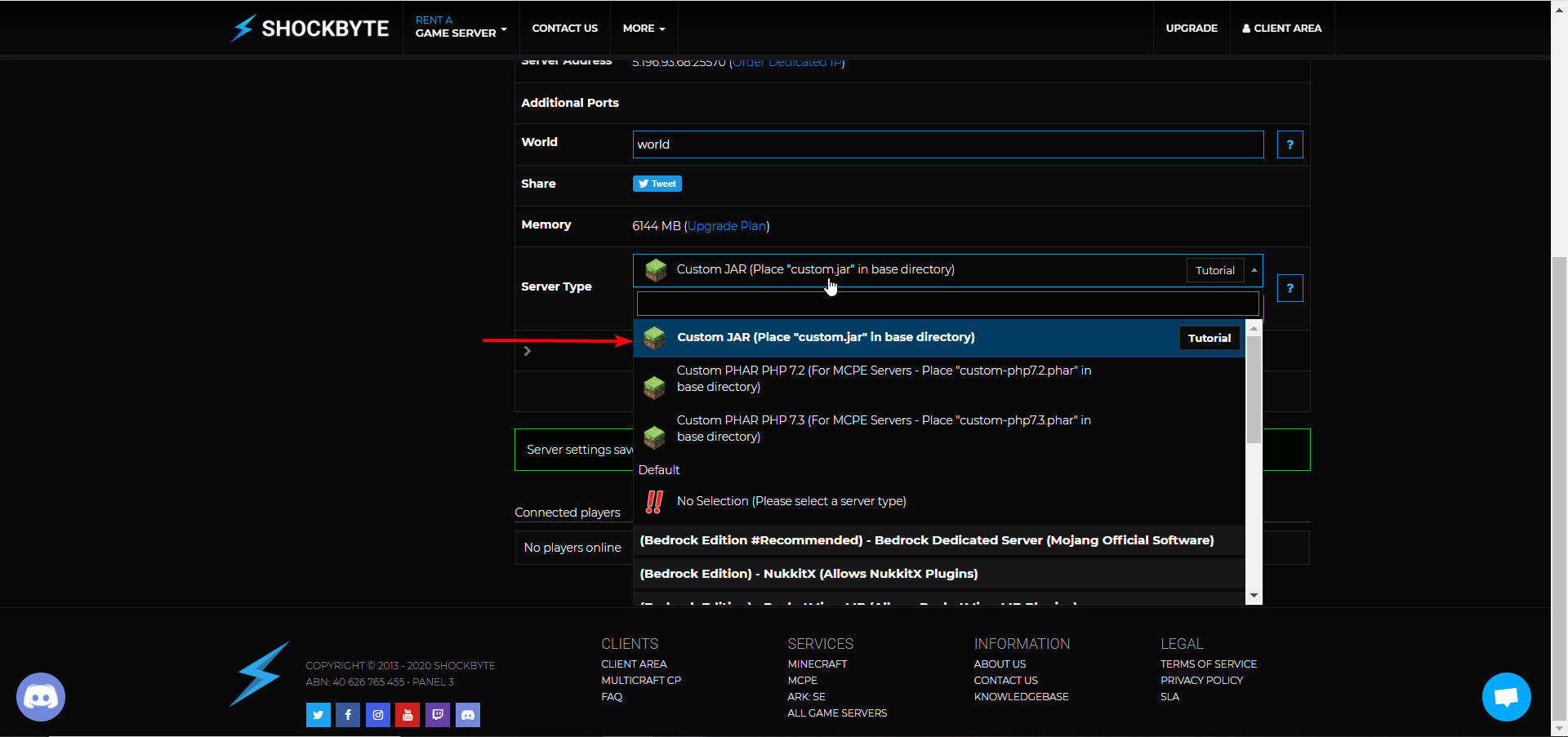Open the Client Area navigation item

[1282, 29]
